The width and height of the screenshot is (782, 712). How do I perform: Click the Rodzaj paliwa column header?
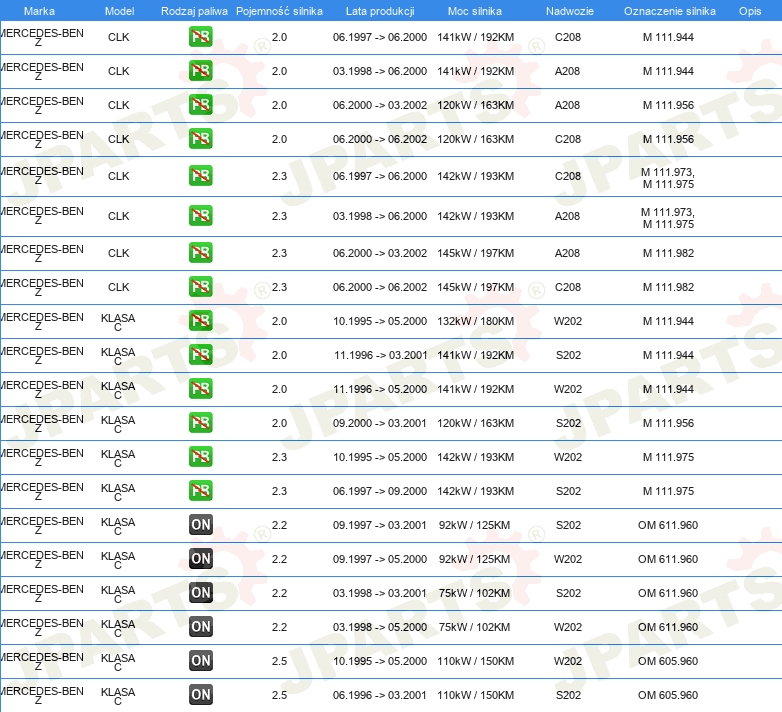(194, 11)
